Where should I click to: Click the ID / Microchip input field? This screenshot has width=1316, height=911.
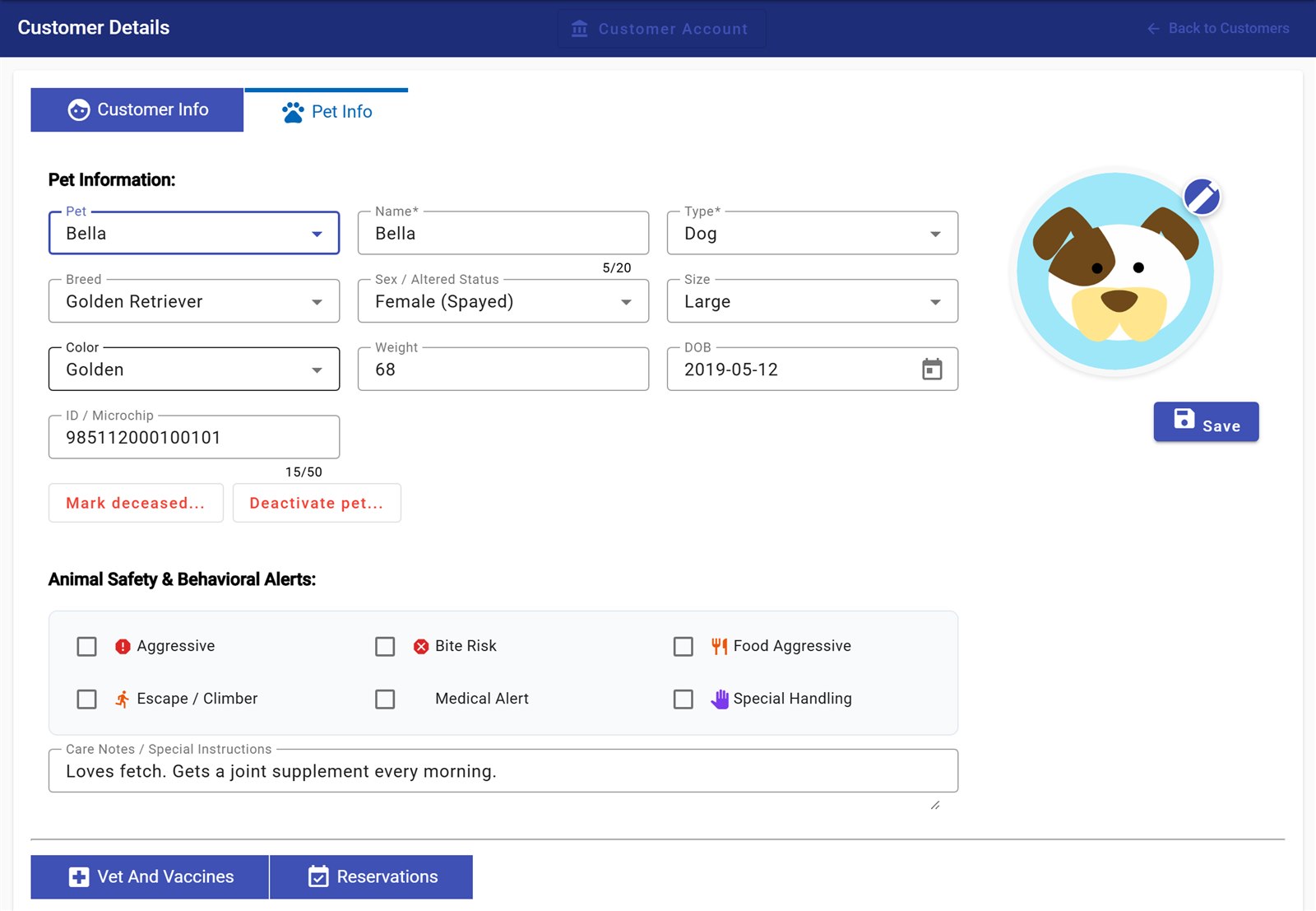194,438
